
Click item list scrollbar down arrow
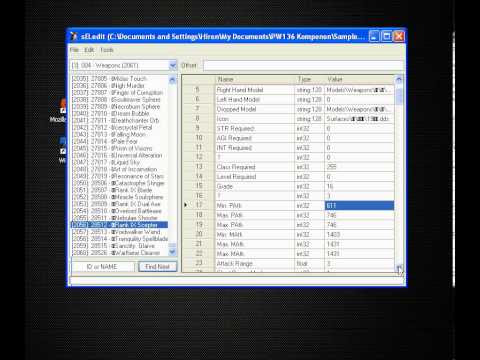pos(172,252)
